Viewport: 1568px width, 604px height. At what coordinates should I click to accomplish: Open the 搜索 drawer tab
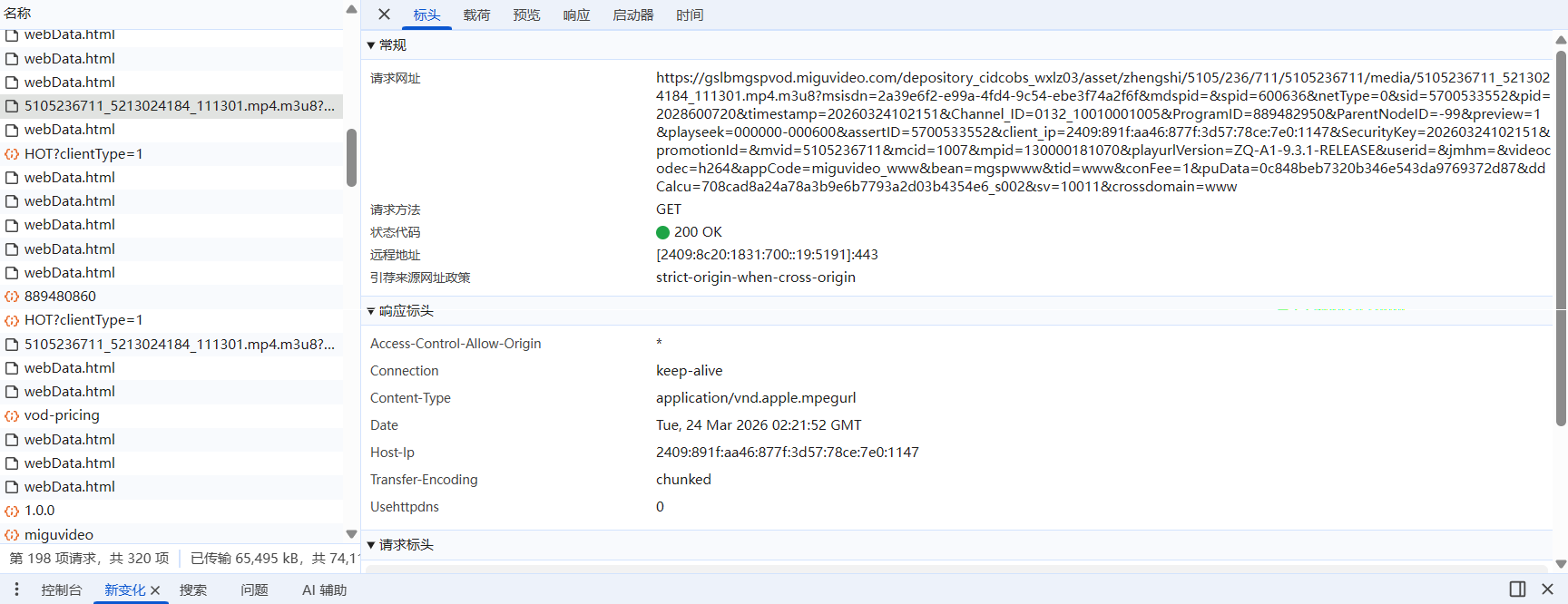pyautogui.click(x=193, y=589)
